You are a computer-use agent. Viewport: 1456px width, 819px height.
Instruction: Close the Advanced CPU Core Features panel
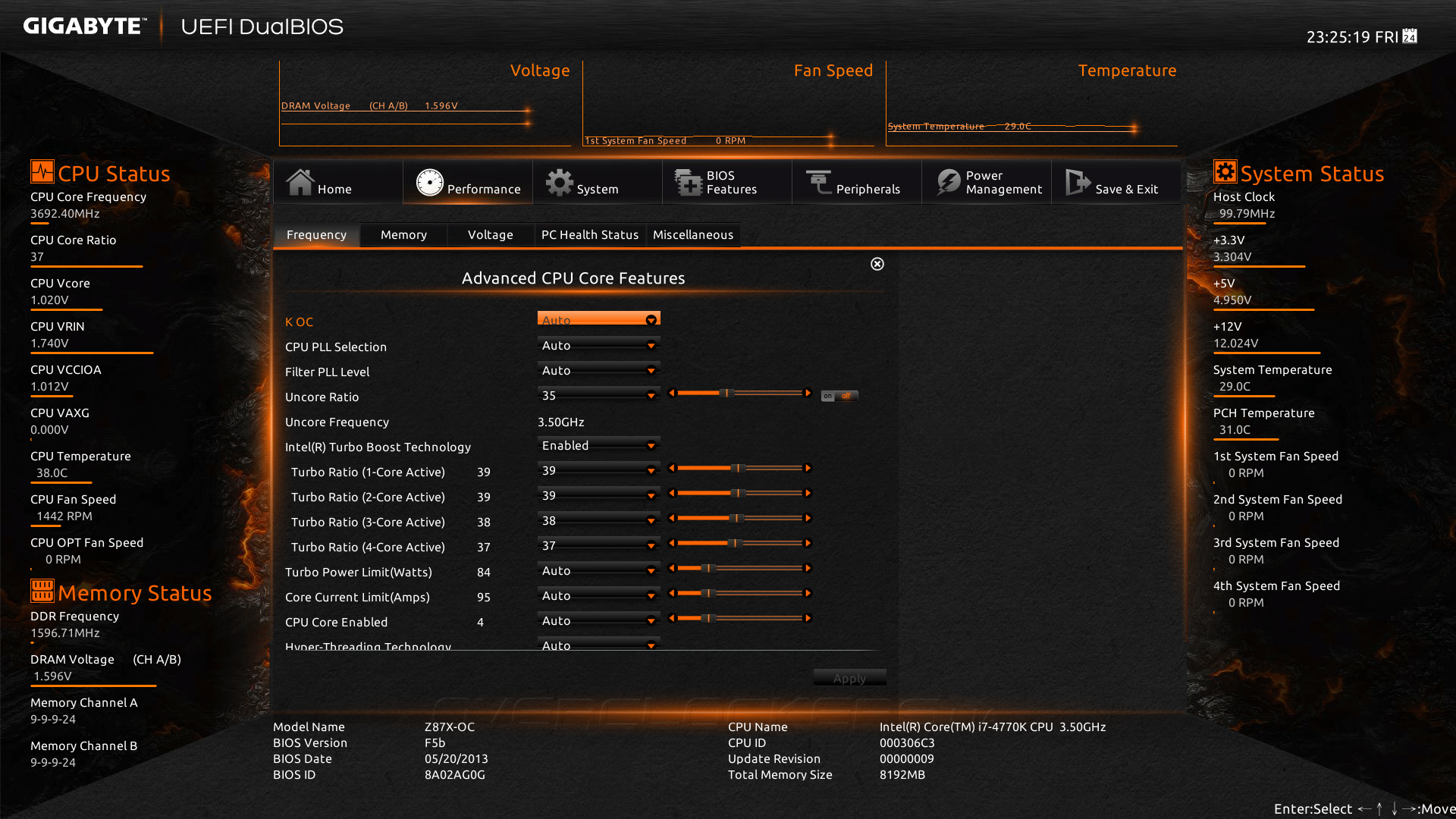pyautogui.click(x=877, y=264)
